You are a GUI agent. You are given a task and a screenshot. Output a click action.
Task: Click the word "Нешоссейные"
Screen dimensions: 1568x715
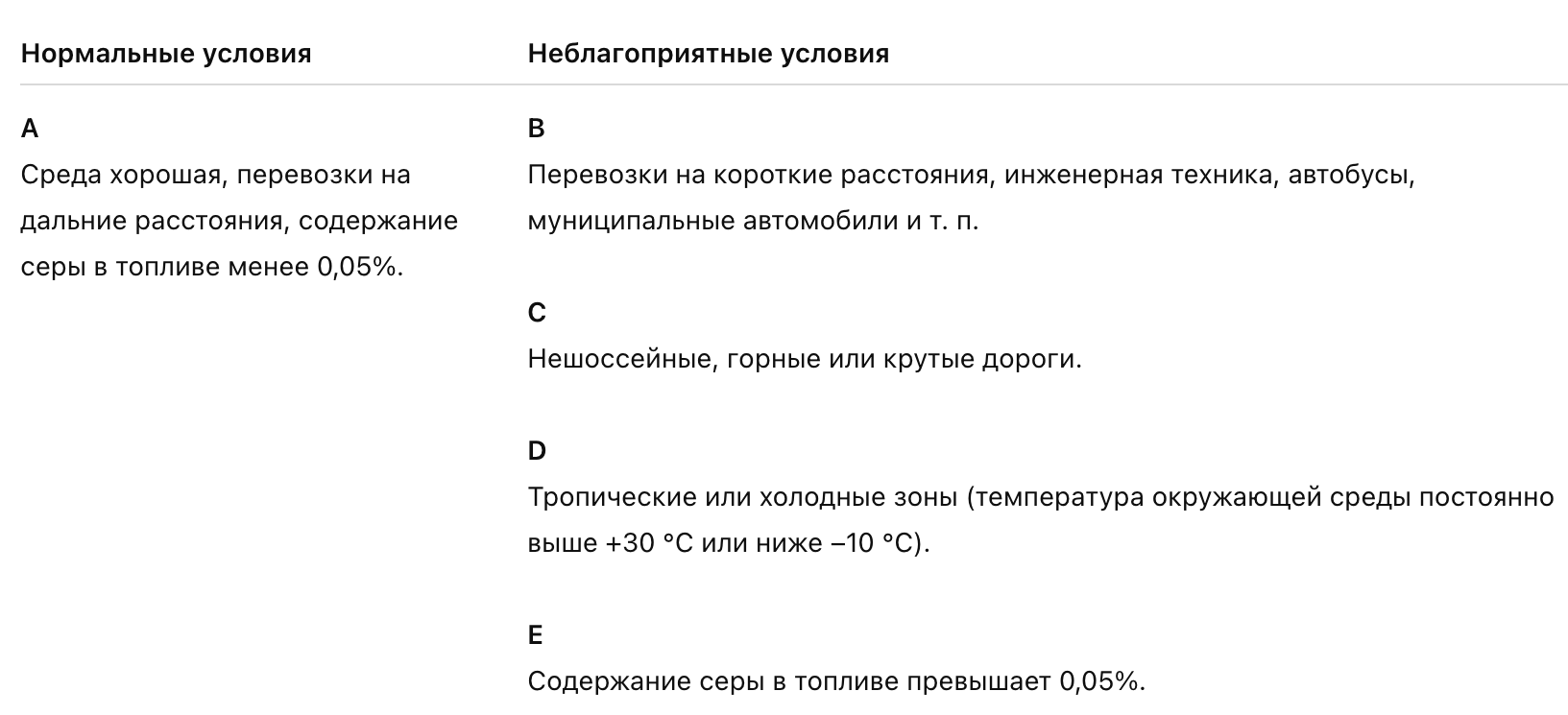coord(620,359)
